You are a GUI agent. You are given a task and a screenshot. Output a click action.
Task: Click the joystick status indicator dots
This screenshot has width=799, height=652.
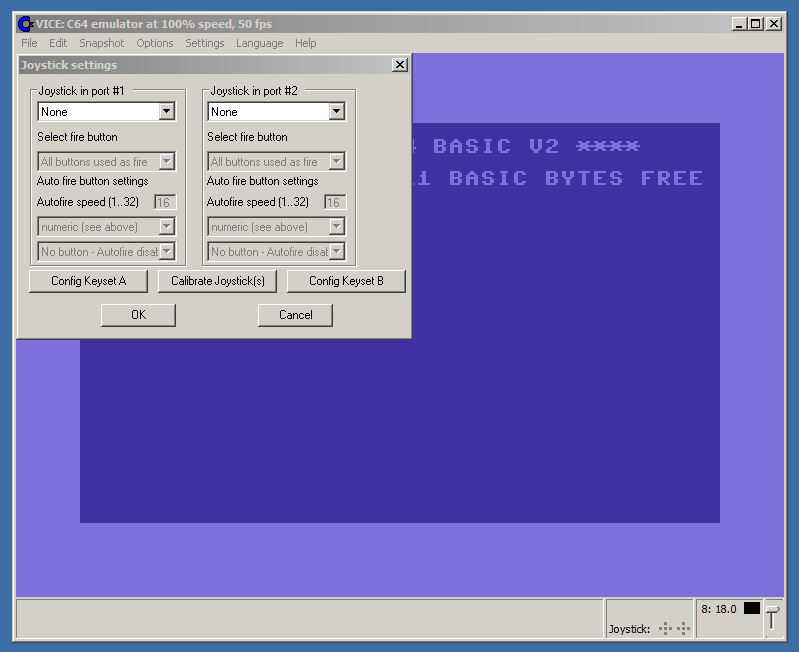pyautogui.click(x=675, y=628)
